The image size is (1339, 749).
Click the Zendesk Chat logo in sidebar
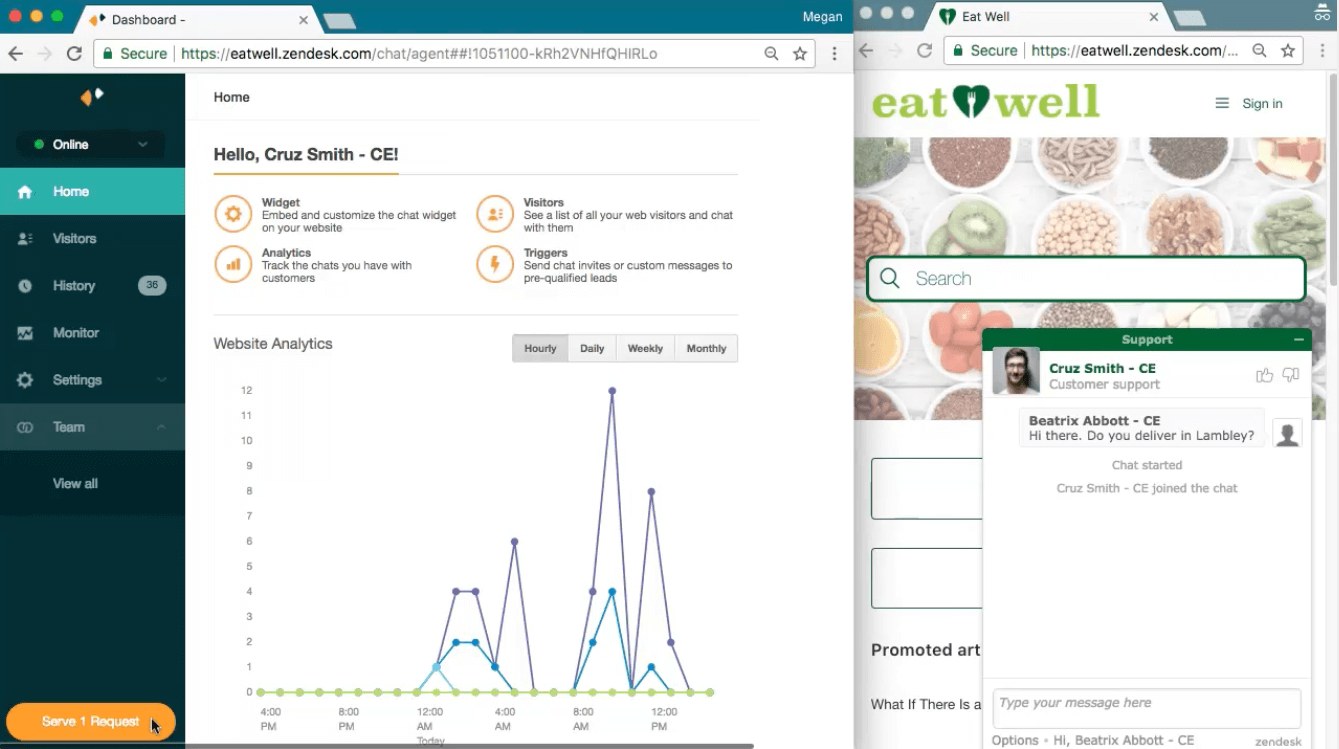pyautogui.click(x=91, y=97)
